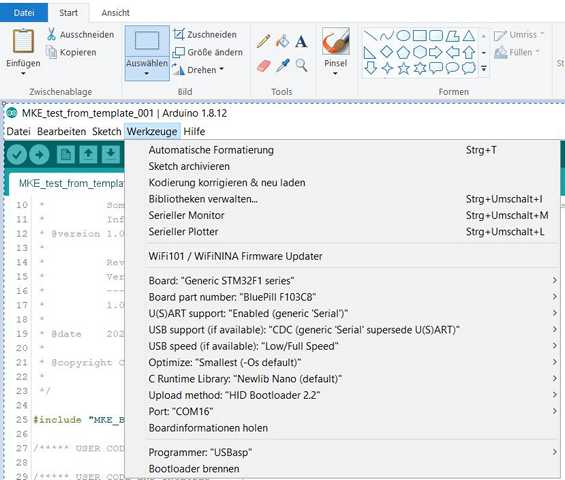565x480 pixels.
Task: Select the Magnifier tool
Action: tap(302, 66)
